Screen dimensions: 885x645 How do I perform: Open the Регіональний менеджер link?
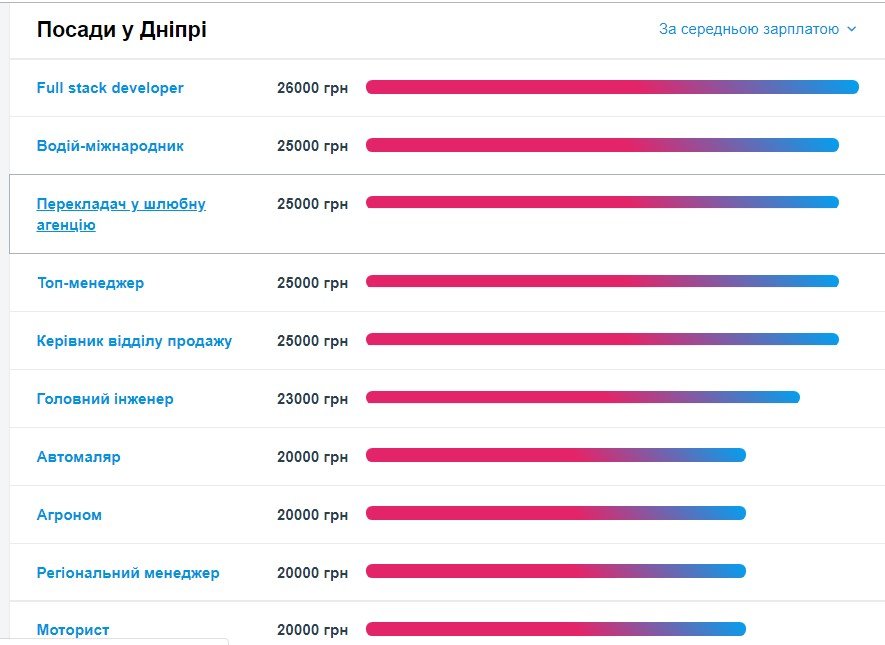(128, 573)
